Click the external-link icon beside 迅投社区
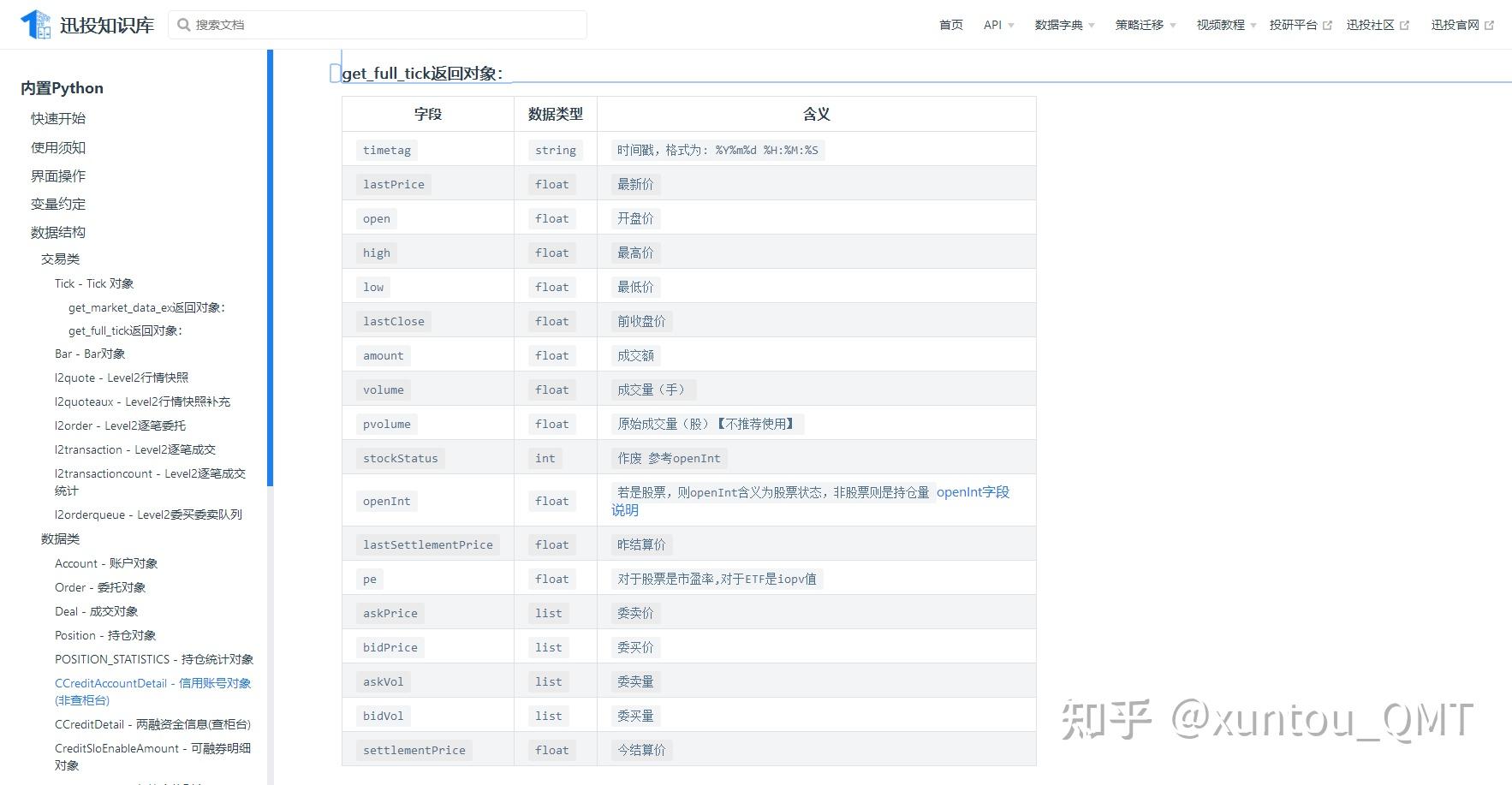This screenshot has height=785, width=1512. tap(1404, 23)
